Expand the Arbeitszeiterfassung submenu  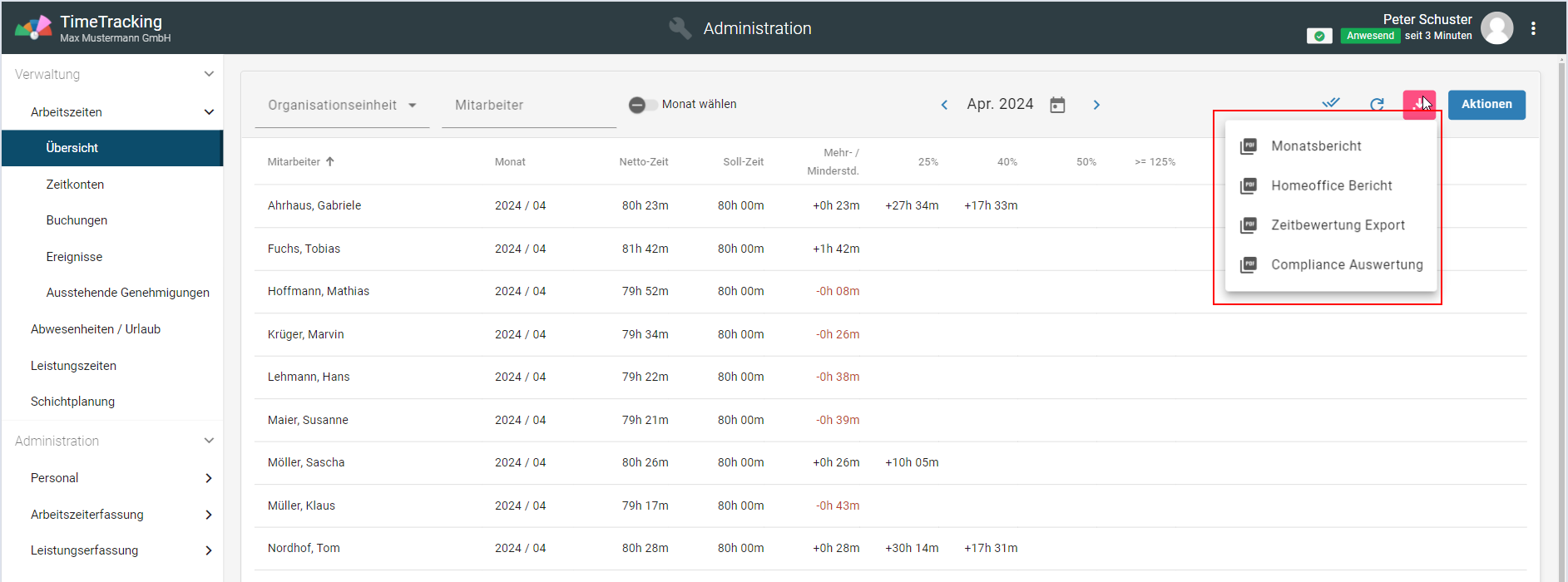coord(208,515)
